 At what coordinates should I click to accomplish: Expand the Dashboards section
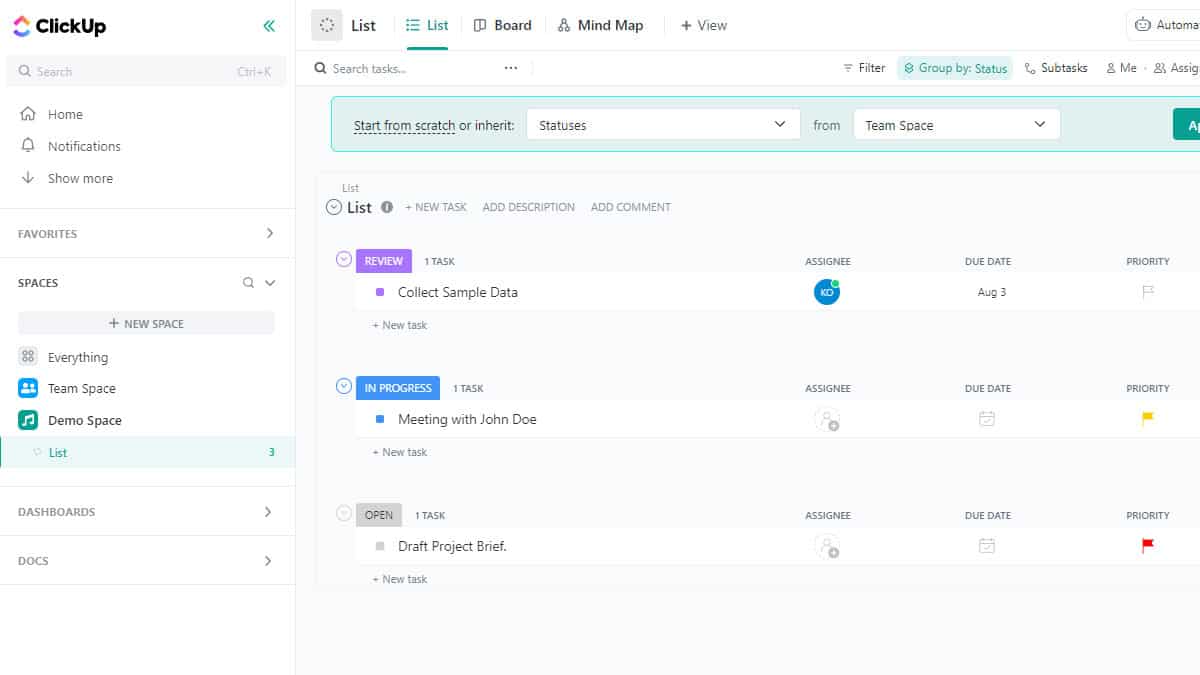(x=268, y=511)
